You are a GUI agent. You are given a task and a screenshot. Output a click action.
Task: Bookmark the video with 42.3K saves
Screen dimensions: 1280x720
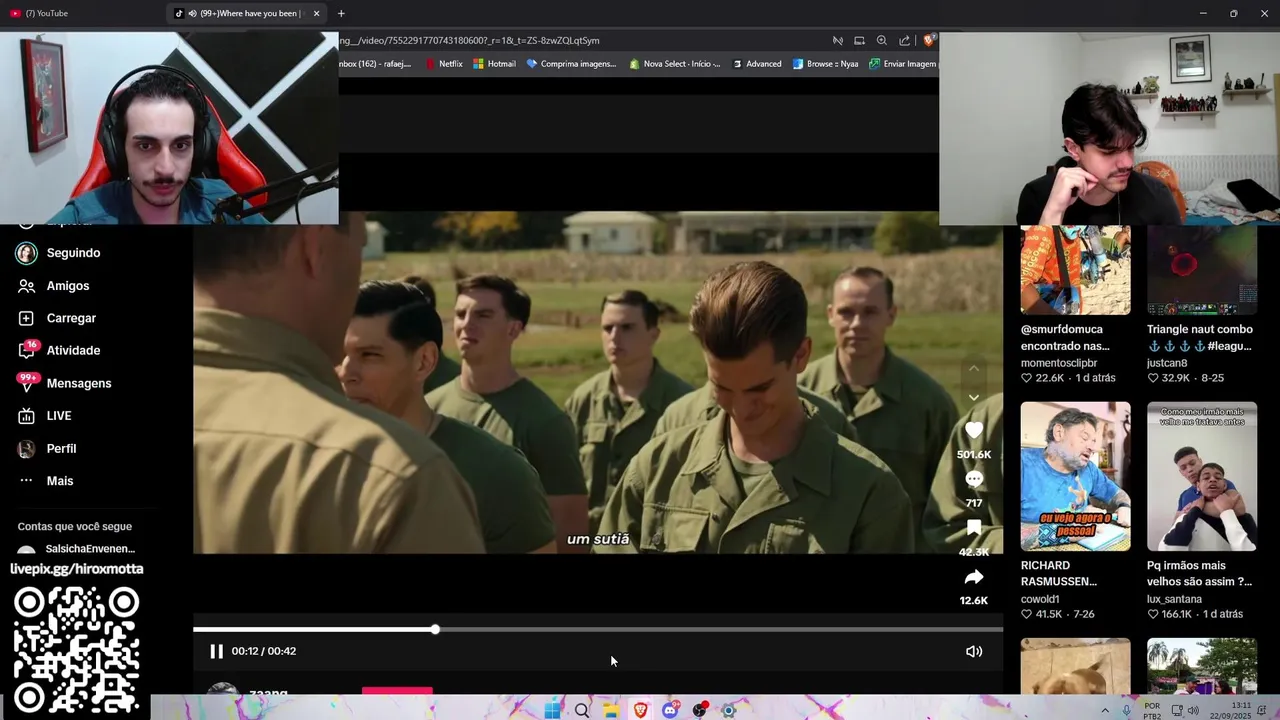(974, 528)
